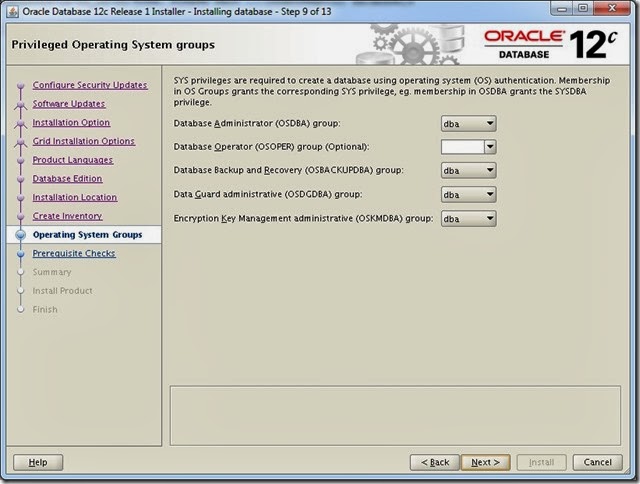Click the Database Edition step bullet
This screenshot has height=484, width=640.
click(21, 179)
